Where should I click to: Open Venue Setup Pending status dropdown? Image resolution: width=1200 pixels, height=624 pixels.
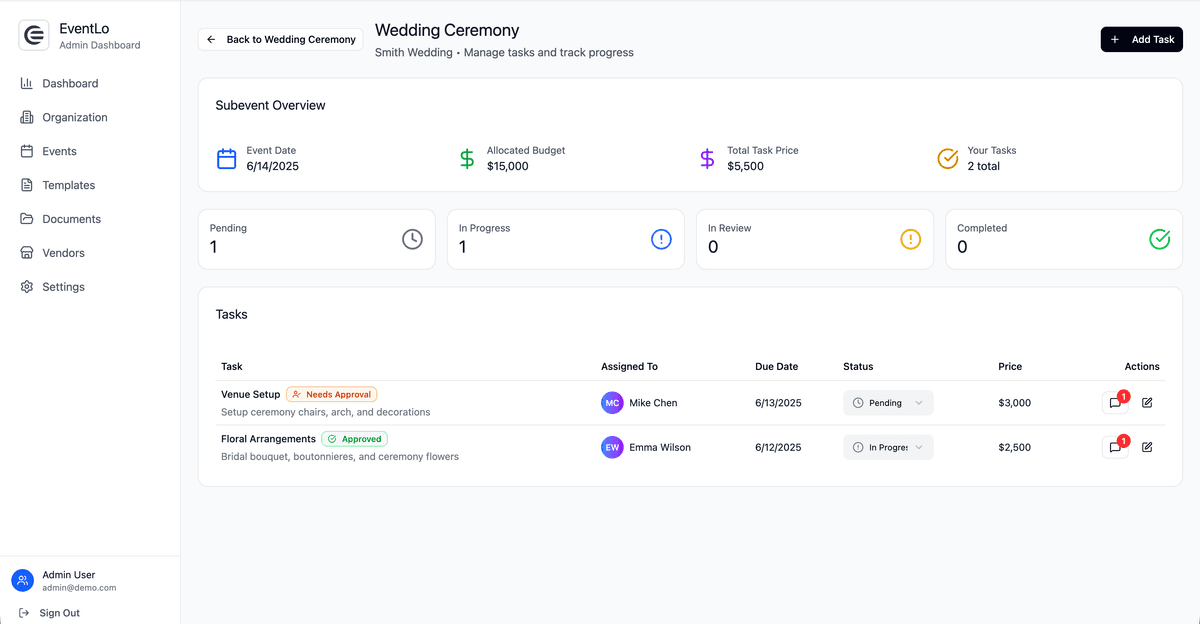coord(888,403)
